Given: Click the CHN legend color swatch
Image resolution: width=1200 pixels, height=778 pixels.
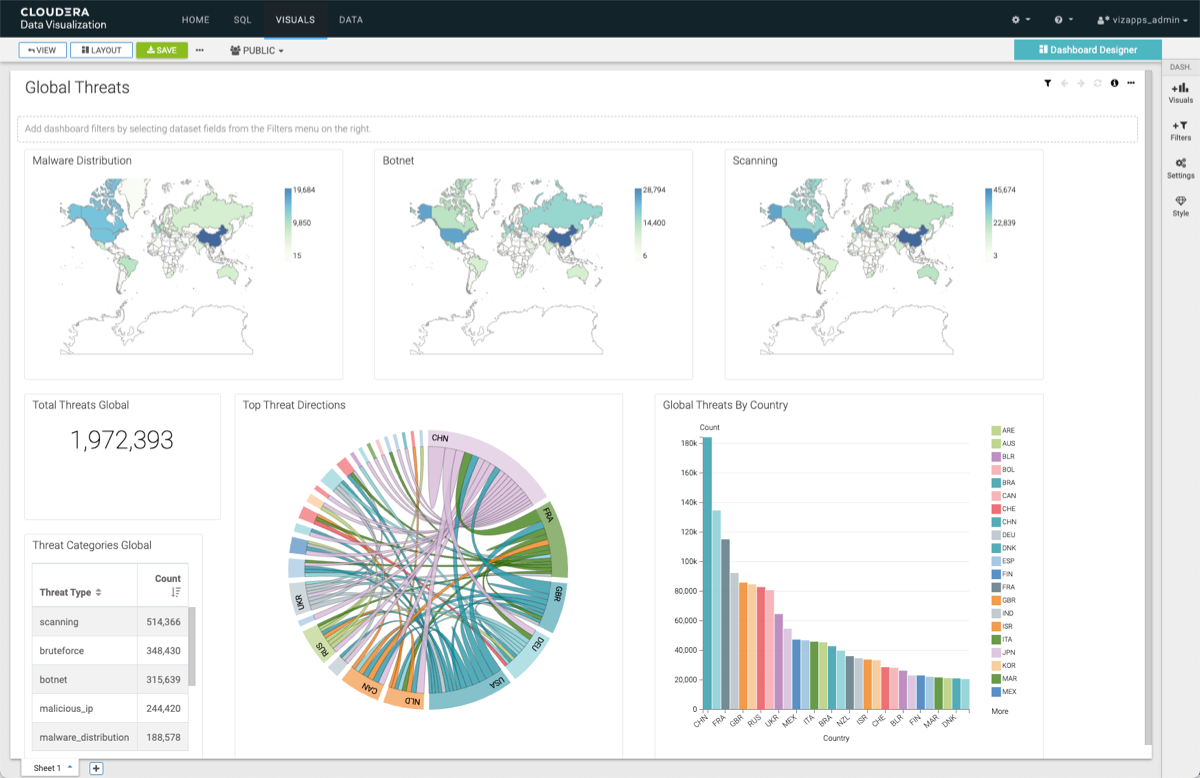Looking at the screenshot, I should 996,522.
